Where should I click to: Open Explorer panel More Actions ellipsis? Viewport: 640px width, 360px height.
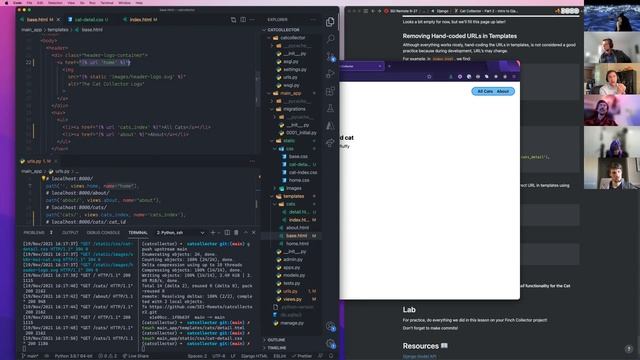(x=313, y=20)
